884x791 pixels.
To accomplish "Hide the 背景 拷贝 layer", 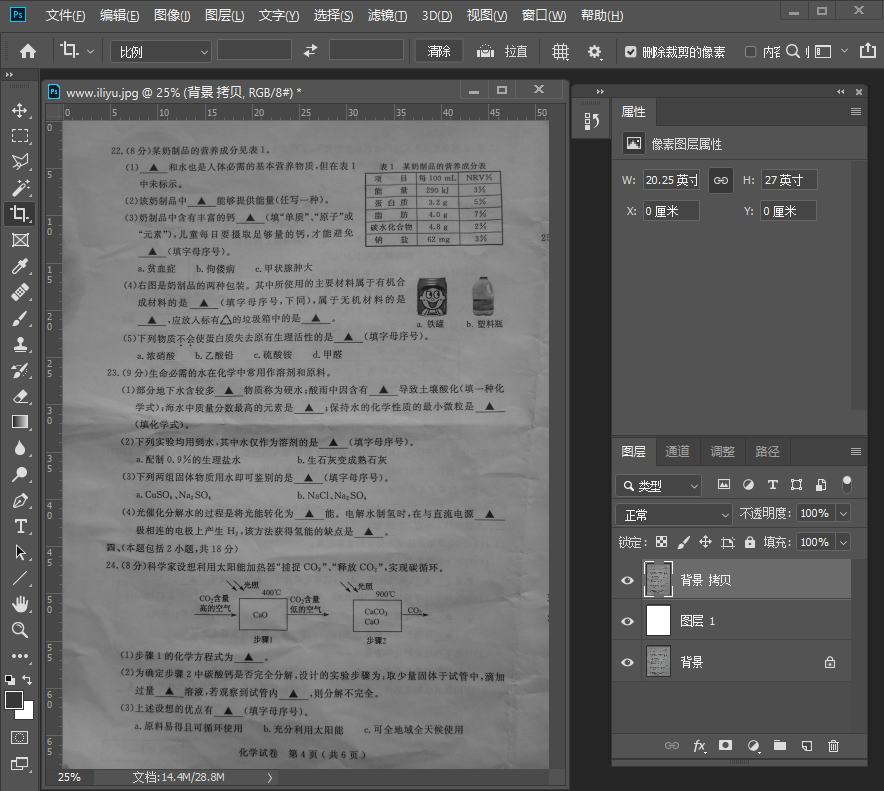I will tap(627, 580).
